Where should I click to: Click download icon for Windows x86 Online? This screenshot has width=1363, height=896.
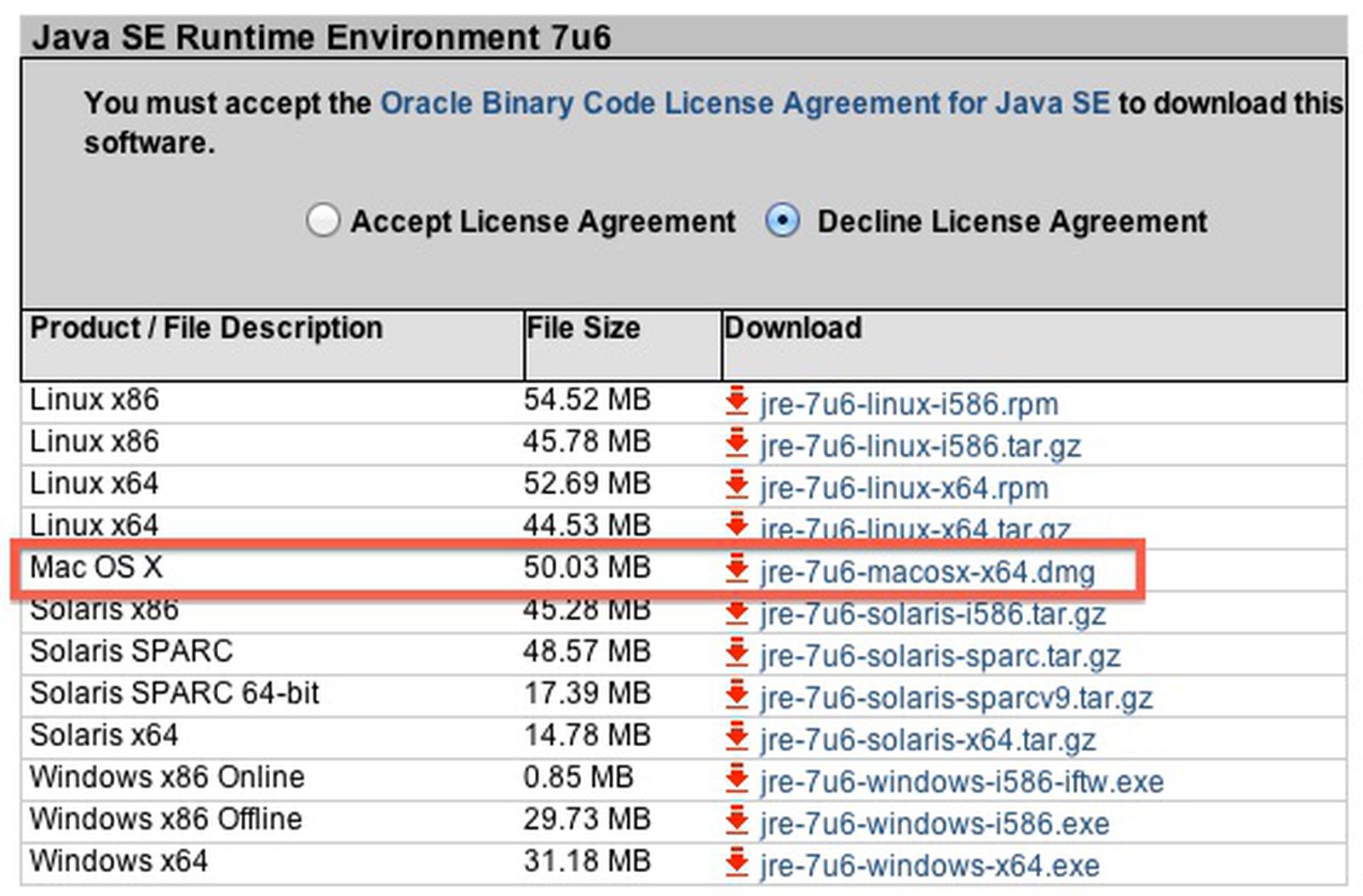(737, 778)
